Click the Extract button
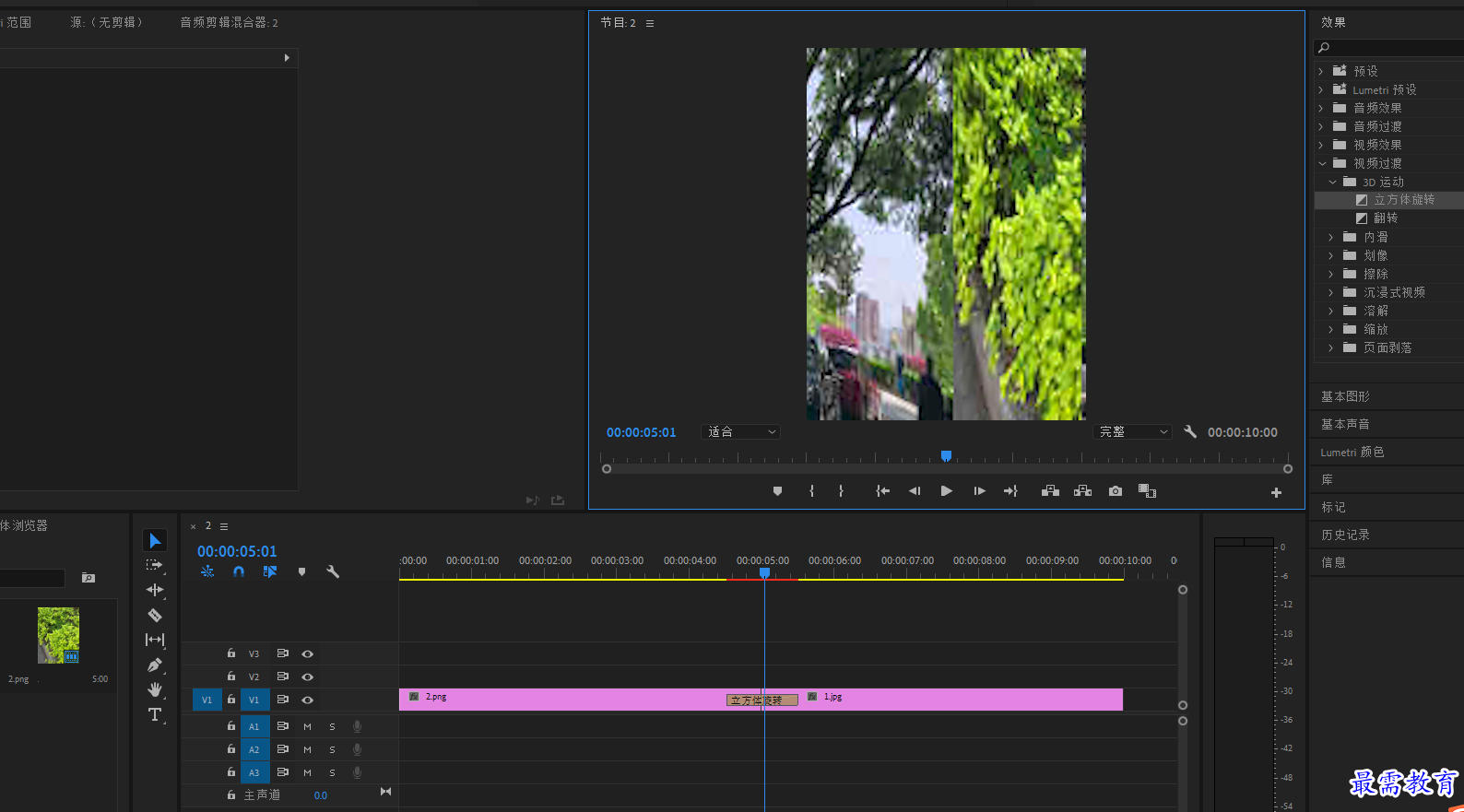Screen dimensions: 1464x812 pyautogui.click(x=1082, y=491)
